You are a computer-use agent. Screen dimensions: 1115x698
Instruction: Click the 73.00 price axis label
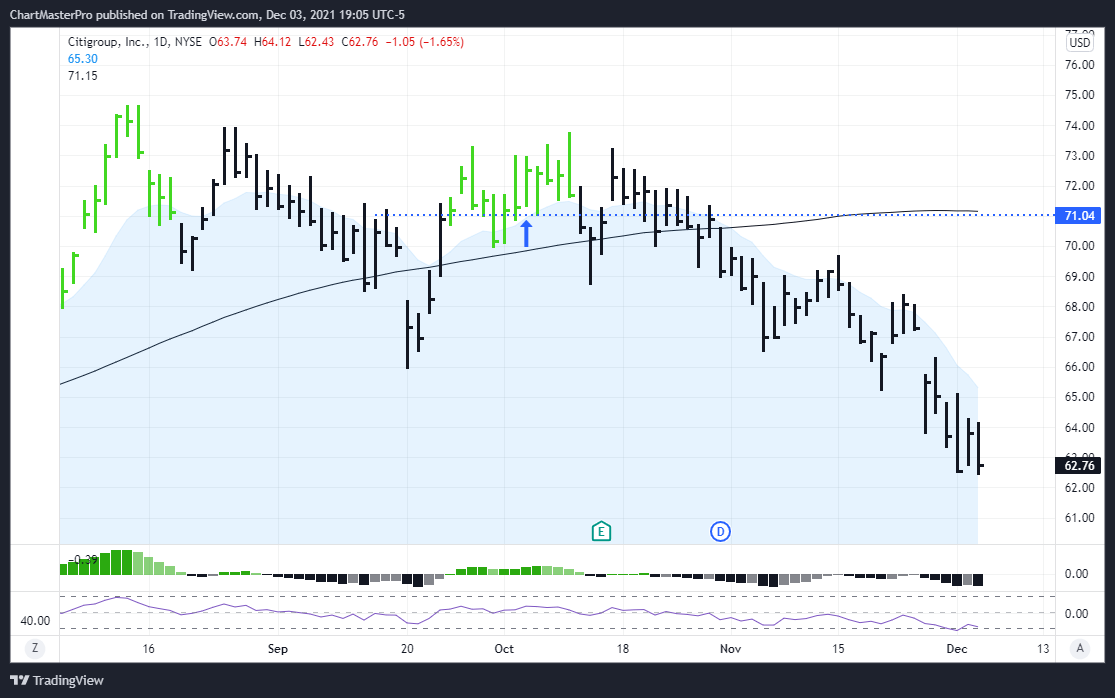[1079, 156]
